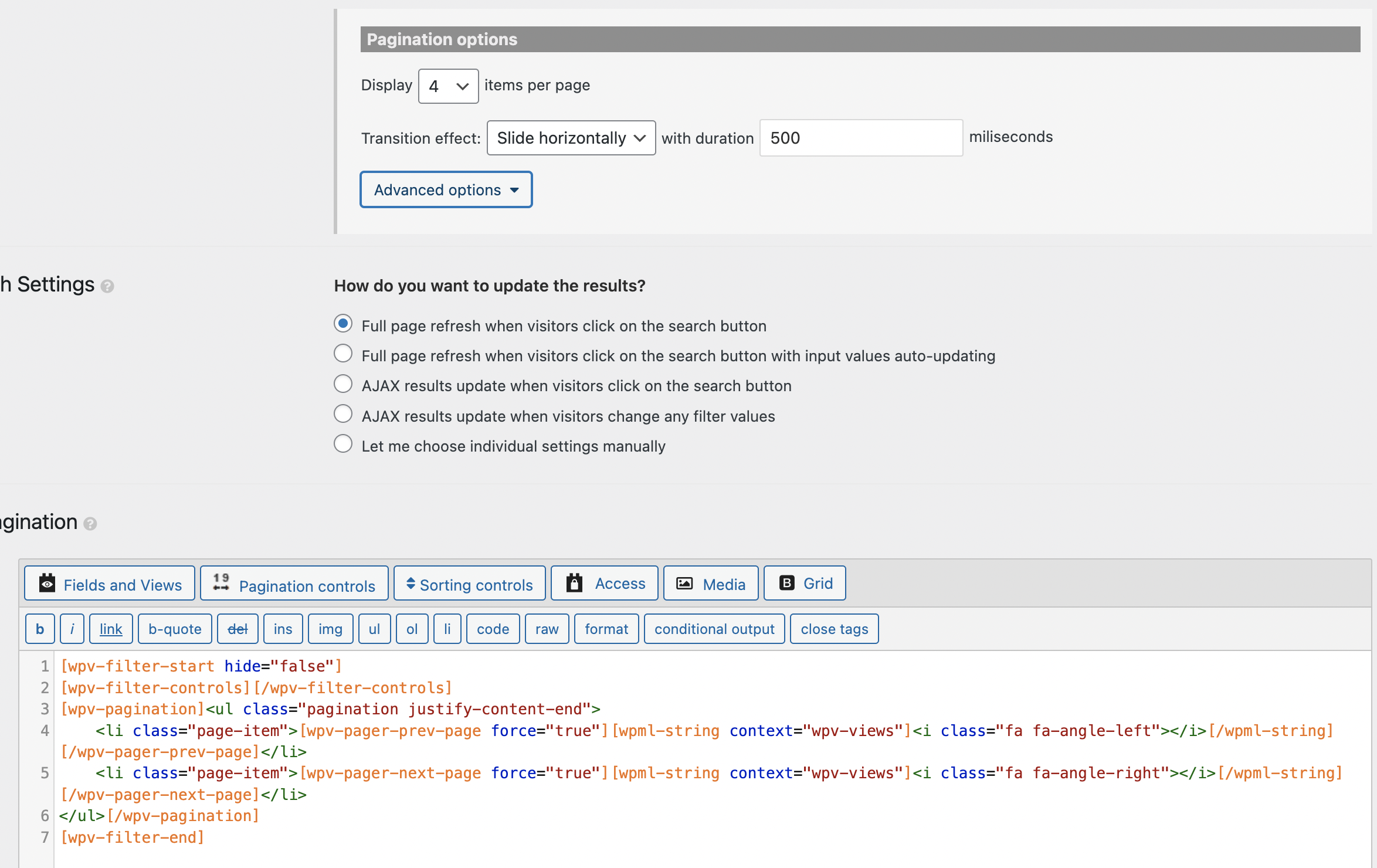Select Full page refresh with input values auto-updating
The image size is (1377, 868).
(343, 354)
